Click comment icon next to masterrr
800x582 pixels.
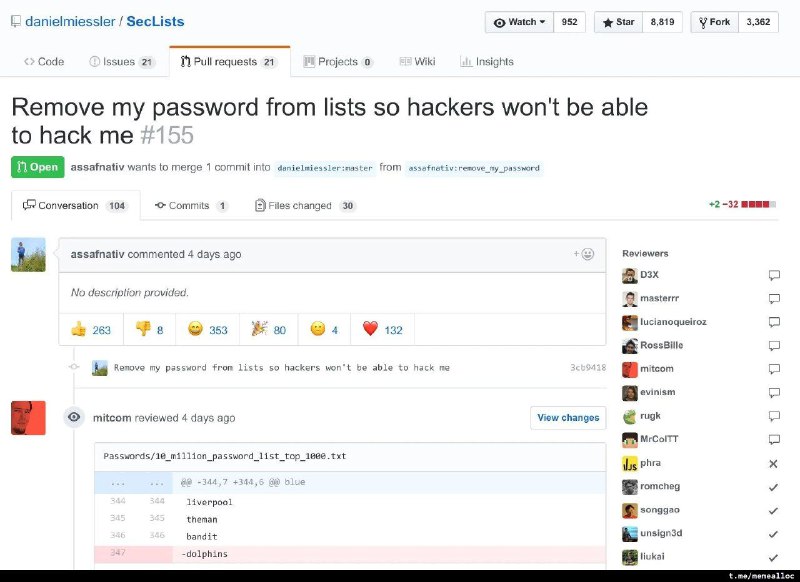tap(774, 299)
